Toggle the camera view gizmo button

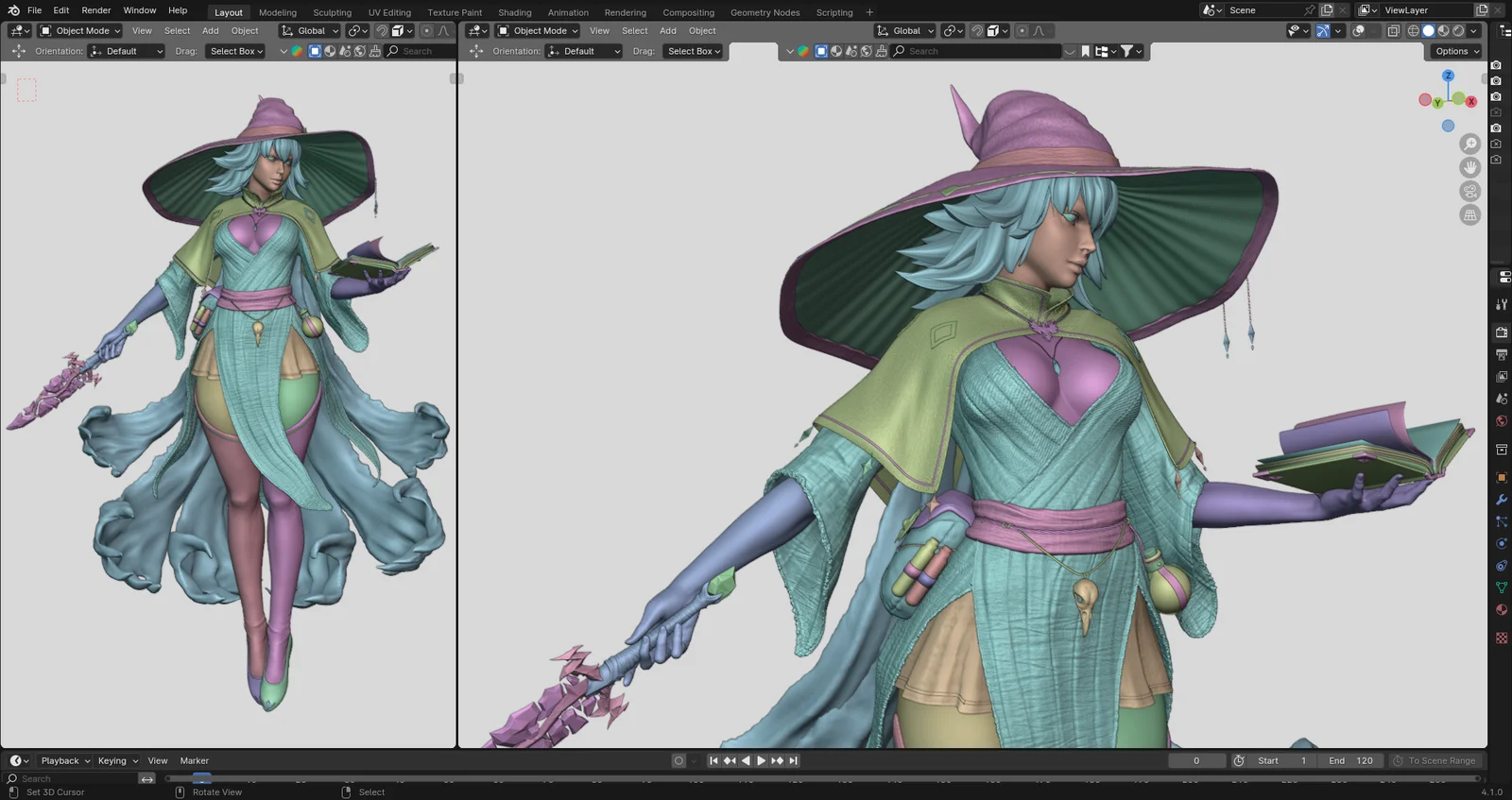pyautogui.click(x=1469, y=192)
